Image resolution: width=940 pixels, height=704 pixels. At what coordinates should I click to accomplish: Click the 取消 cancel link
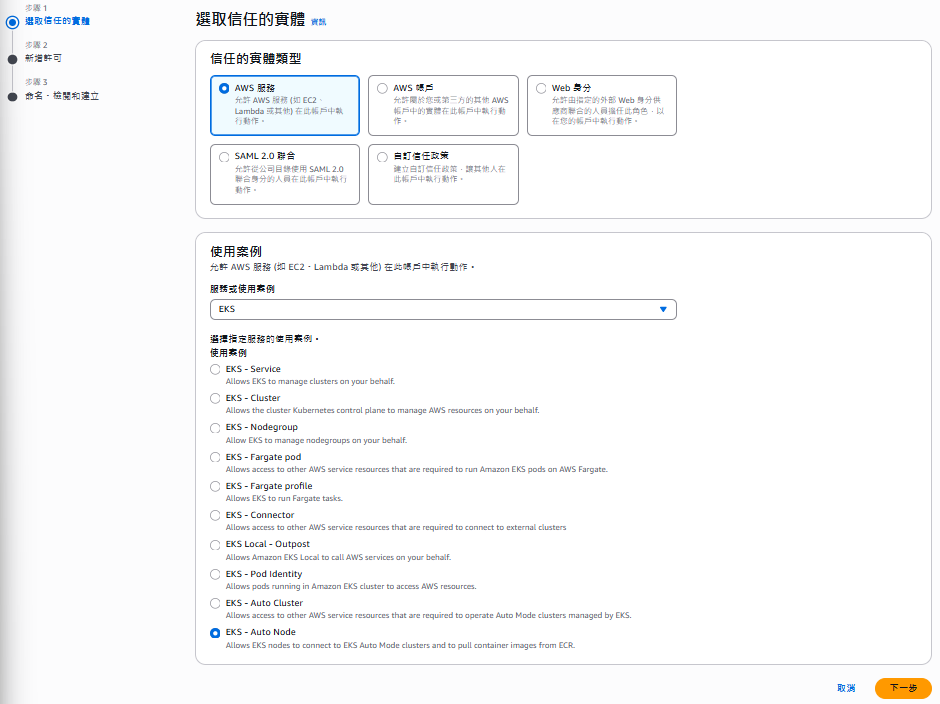(846, 688)
